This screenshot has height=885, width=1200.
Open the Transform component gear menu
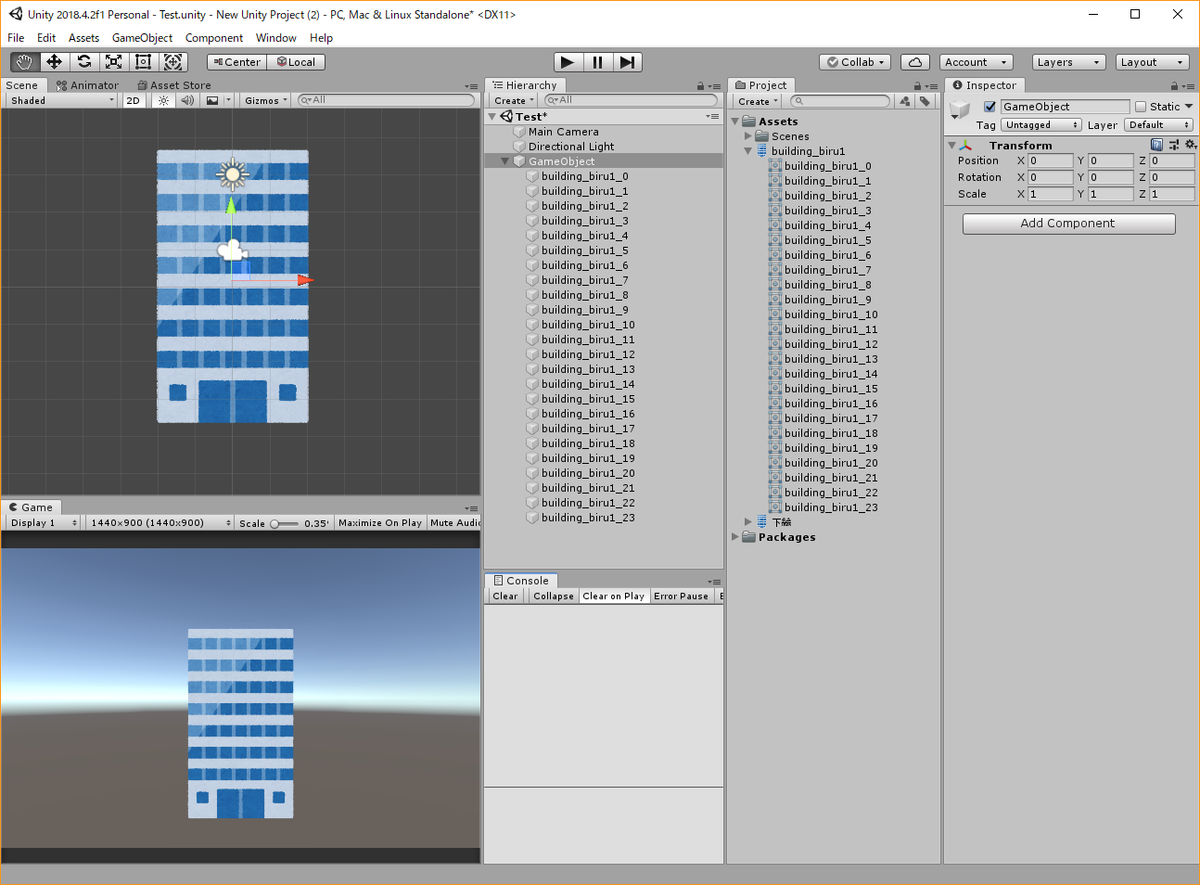(1189, 145)
